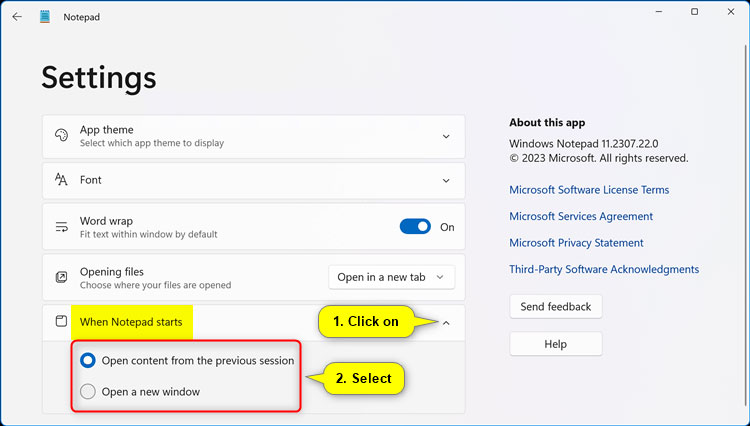
Task: Click the When Notepad starts label
Action: click(131, 322)
